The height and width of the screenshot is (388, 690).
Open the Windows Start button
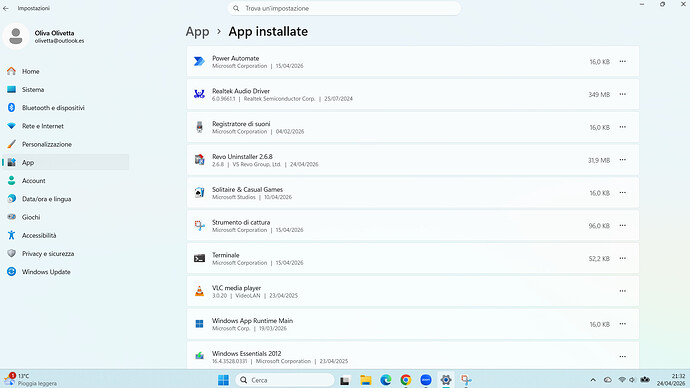click(224, 380)
